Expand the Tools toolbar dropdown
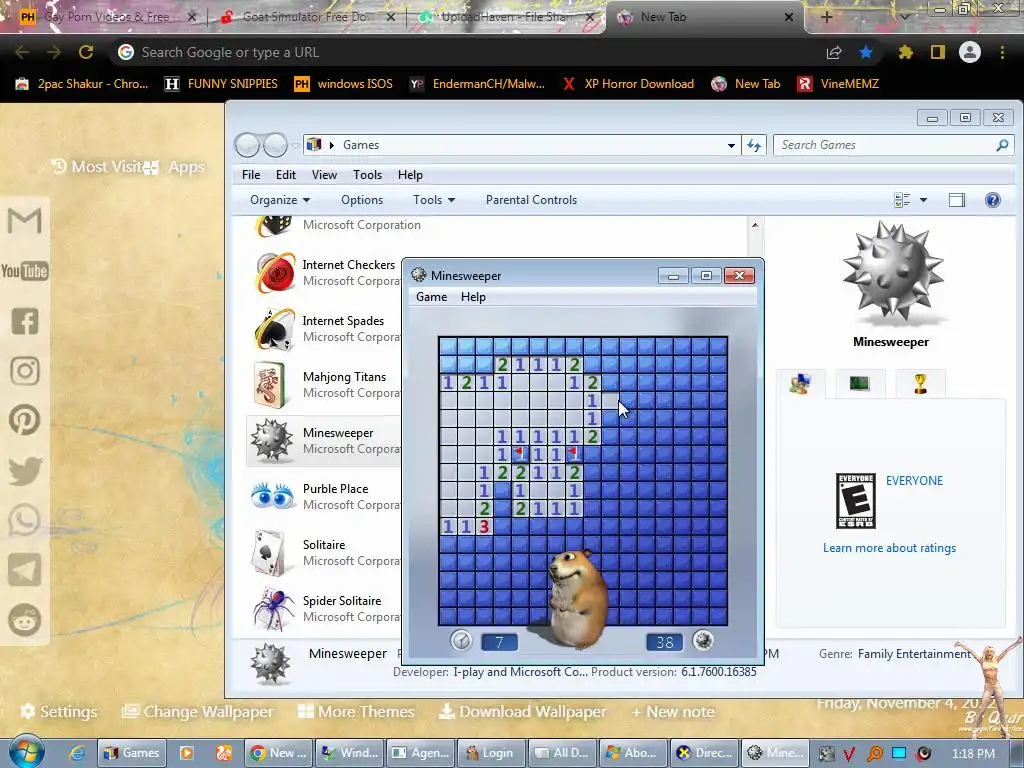Screen dimensions: 1024x768 434,200
